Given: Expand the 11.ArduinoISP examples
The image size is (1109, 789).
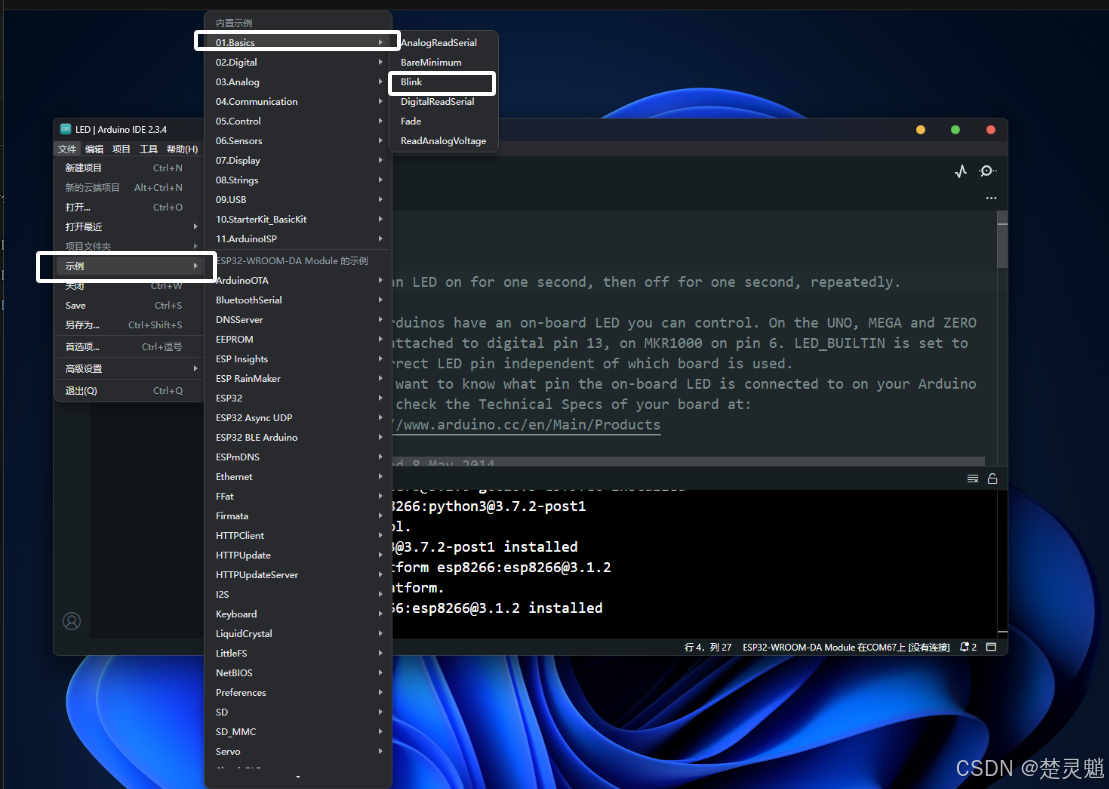Looking at the screenshot, I should (298, 239).
